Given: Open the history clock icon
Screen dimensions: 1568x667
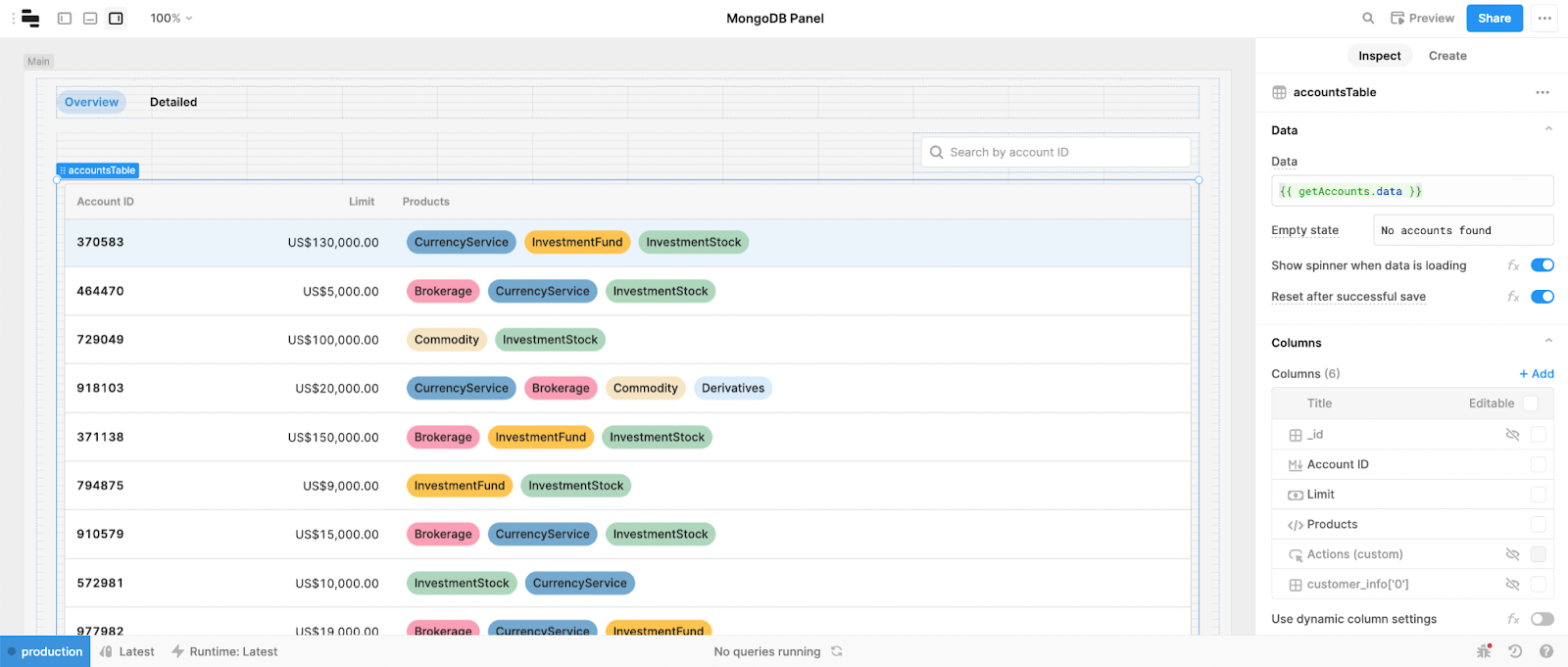Looking at the screenshot, I should (x=1515, y=651).
